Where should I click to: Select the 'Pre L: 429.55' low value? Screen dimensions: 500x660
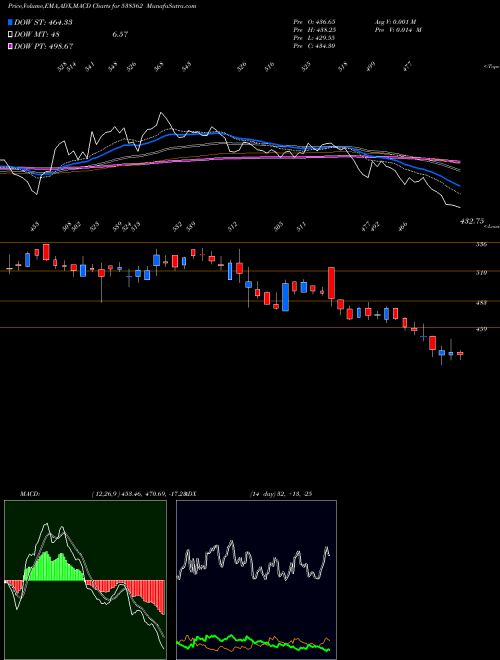coord(314,38)
